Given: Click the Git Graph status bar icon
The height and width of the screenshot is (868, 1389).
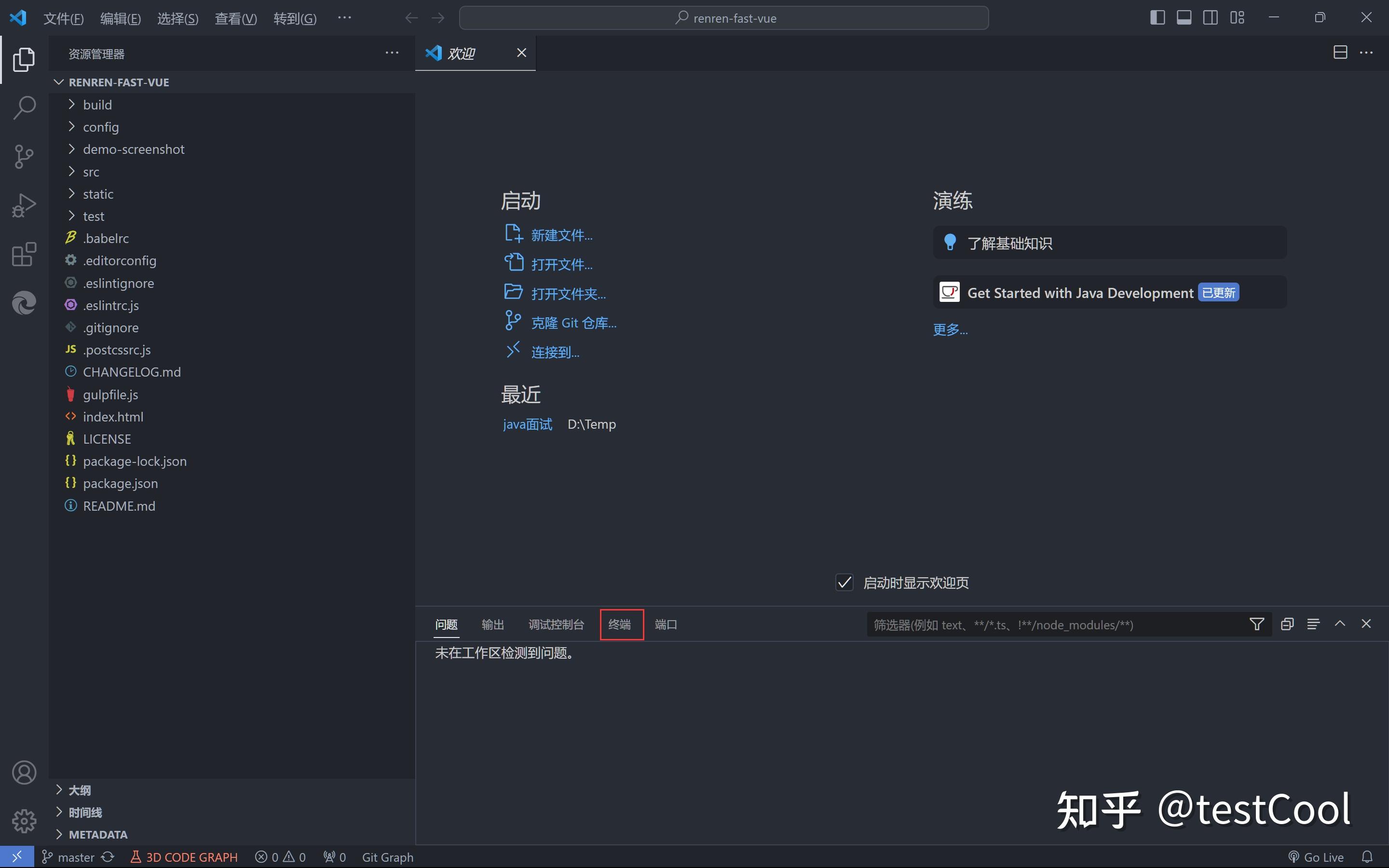Looking at the screenshot, I should [x=387, y=856].
